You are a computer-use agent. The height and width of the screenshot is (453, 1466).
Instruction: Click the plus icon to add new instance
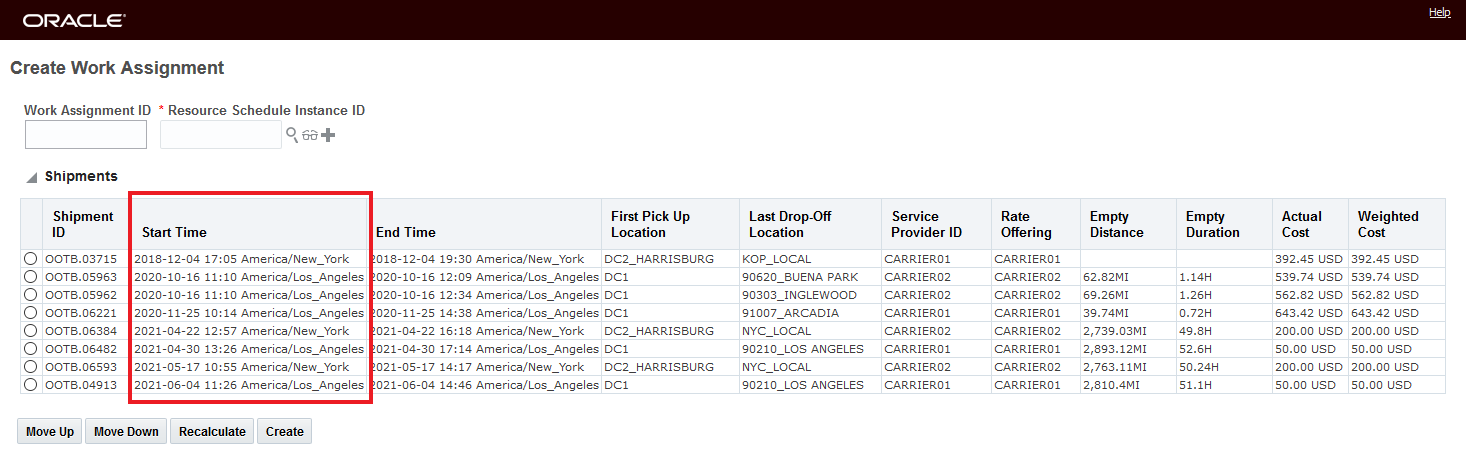click(327, 135)
